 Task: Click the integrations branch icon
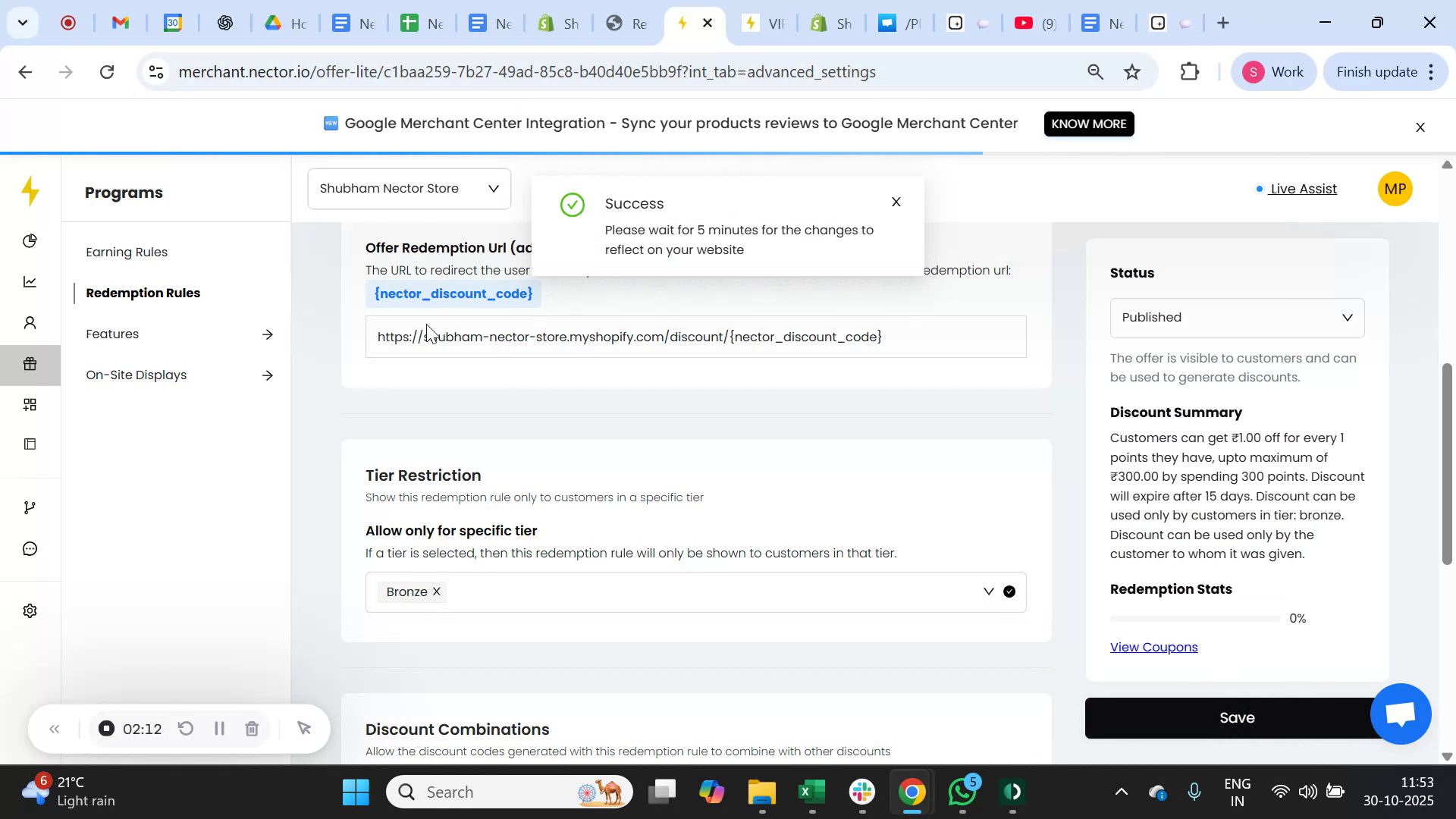pyautogui.click(x=30, y=507)
